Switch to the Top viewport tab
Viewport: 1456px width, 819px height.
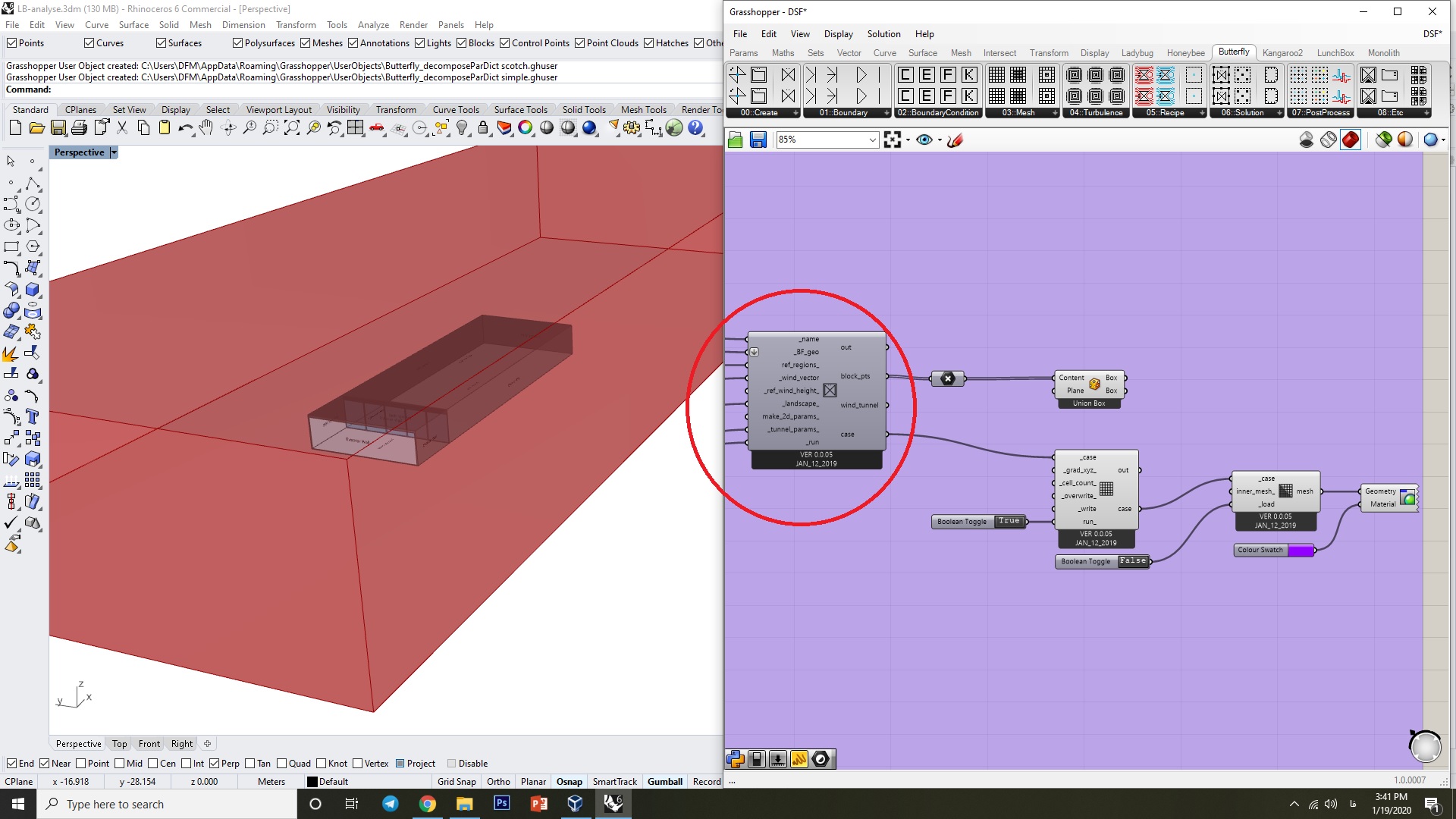click(x=119, y=744)
